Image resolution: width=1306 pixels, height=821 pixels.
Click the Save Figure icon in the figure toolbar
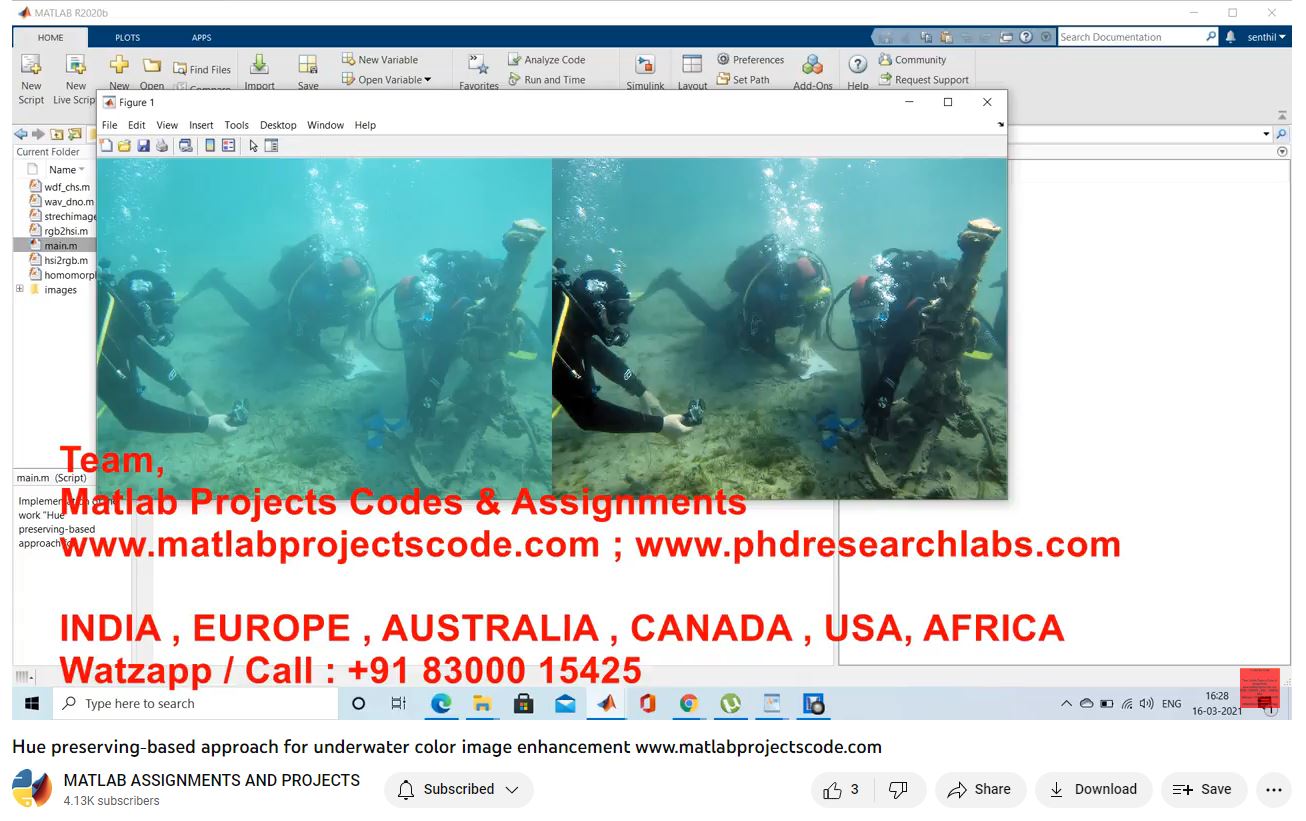pyautogui.click(x=143, y=146)
